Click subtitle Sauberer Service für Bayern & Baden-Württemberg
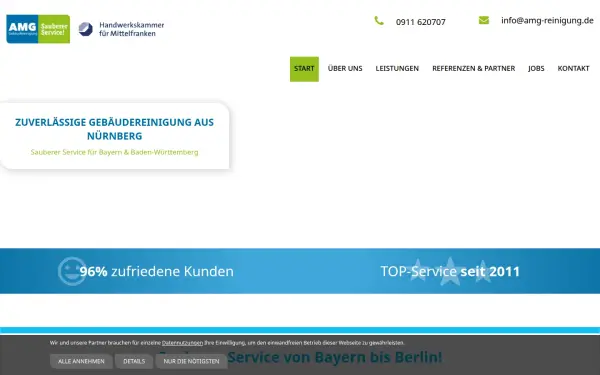The height and width of the screenshot is (375, 600). (x=114, y=152)
